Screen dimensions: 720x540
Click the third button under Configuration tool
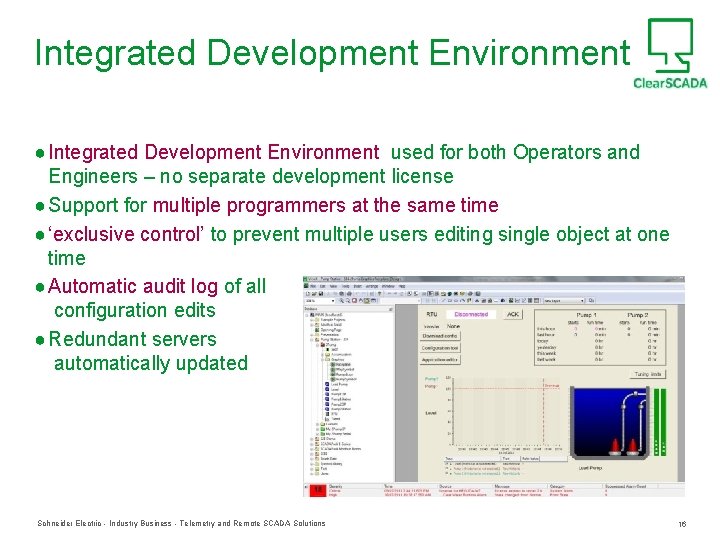pos(440,360)
